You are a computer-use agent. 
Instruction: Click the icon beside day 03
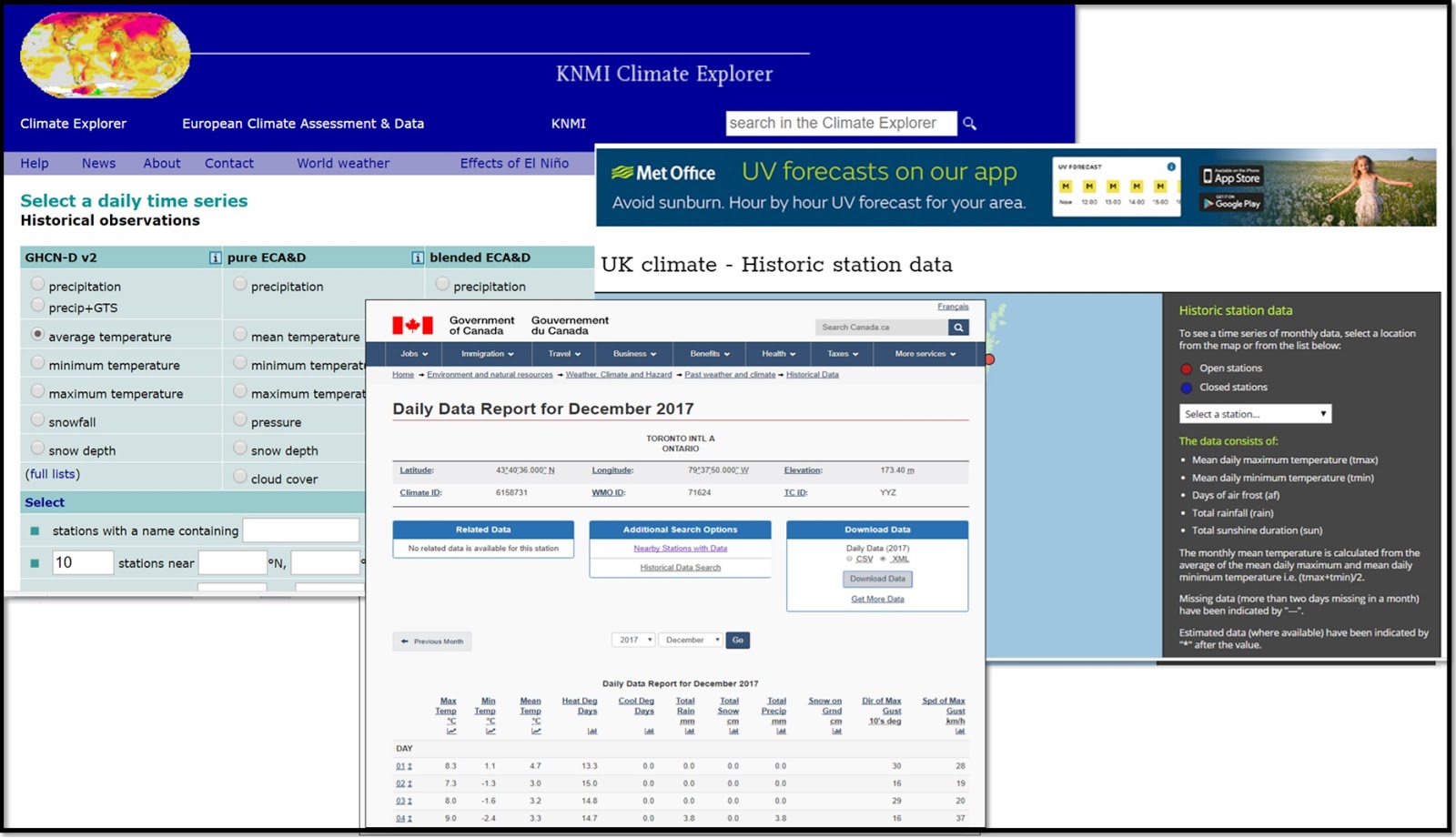pyautogui.click(x=409, y=802)
